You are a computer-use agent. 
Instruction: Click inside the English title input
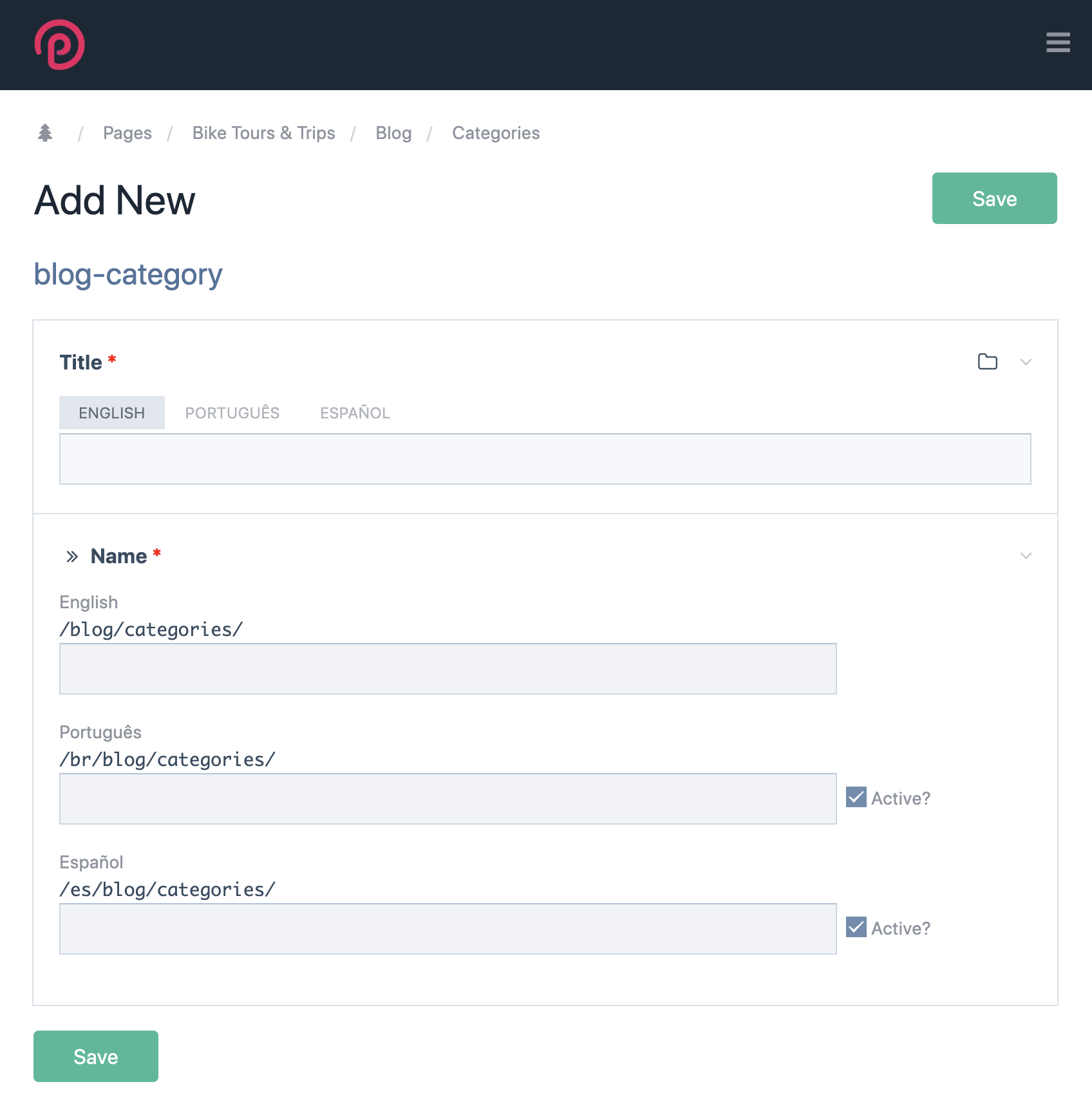point(545,458)
